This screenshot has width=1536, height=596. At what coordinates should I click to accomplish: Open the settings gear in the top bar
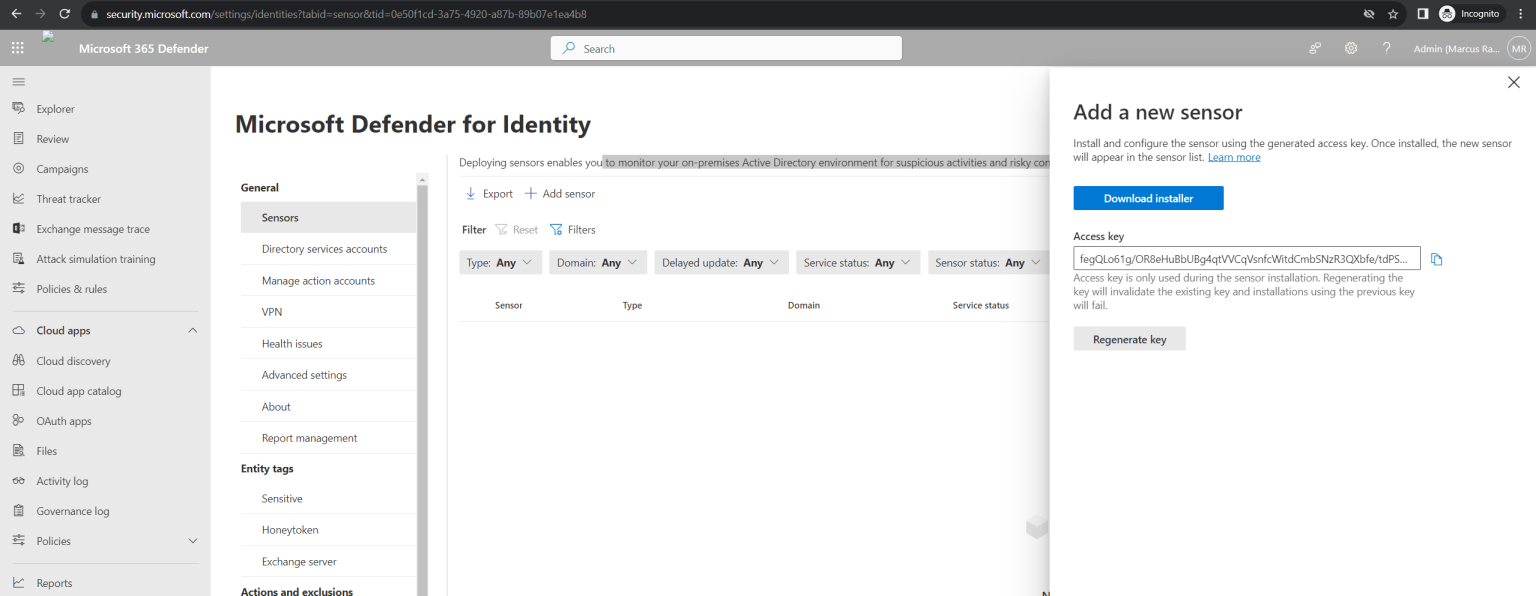coord(1350,47)
